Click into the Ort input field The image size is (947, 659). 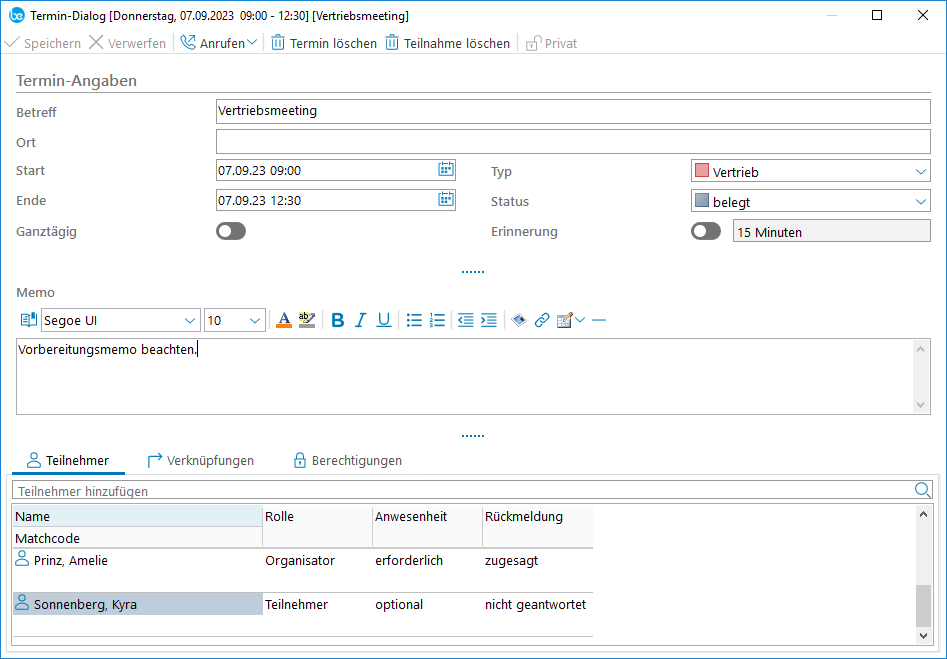pos(572,141)
